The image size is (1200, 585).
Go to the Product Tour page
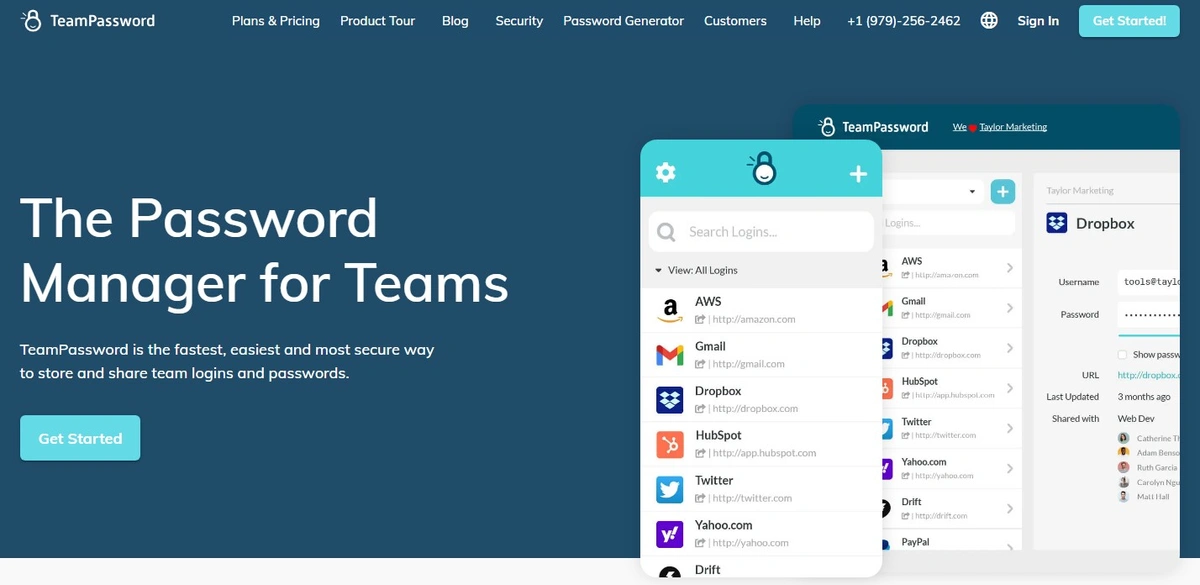click(x=378, y=20)
